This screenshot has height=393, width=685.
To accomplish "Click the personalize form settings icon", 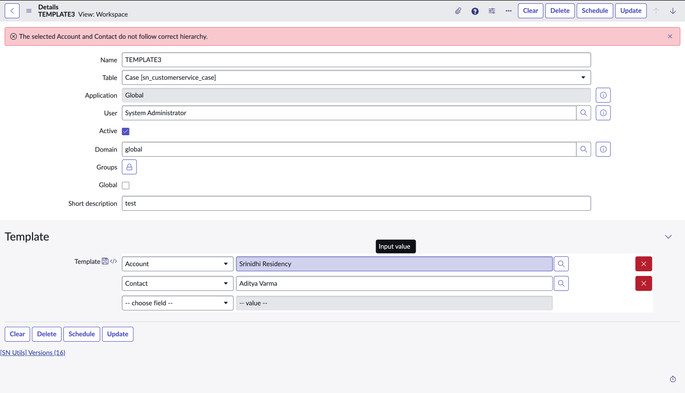I will point(492,11).
